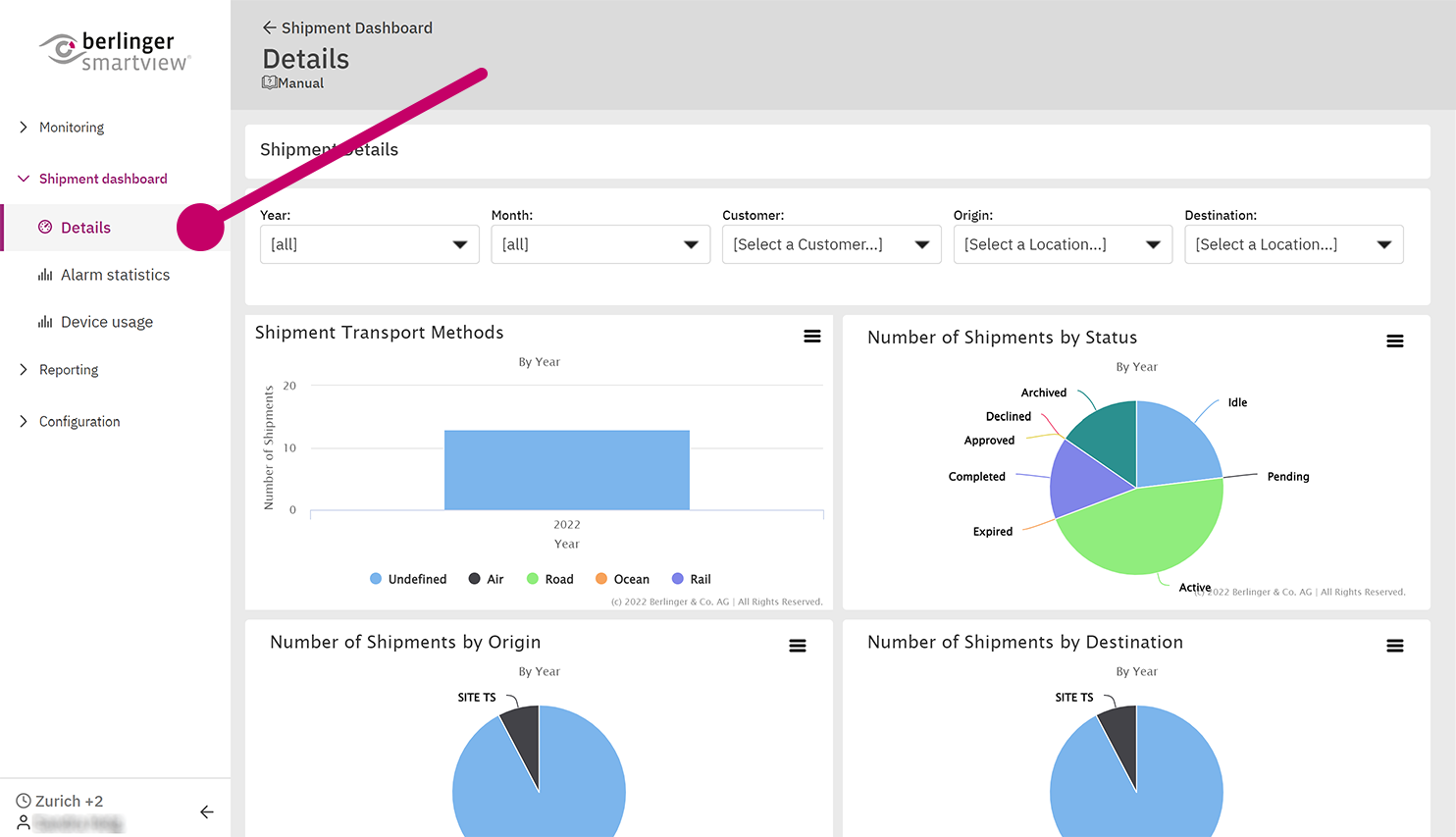Open the Manual link
This screenshot has height=837, width=1456.
tap(300, 83)
